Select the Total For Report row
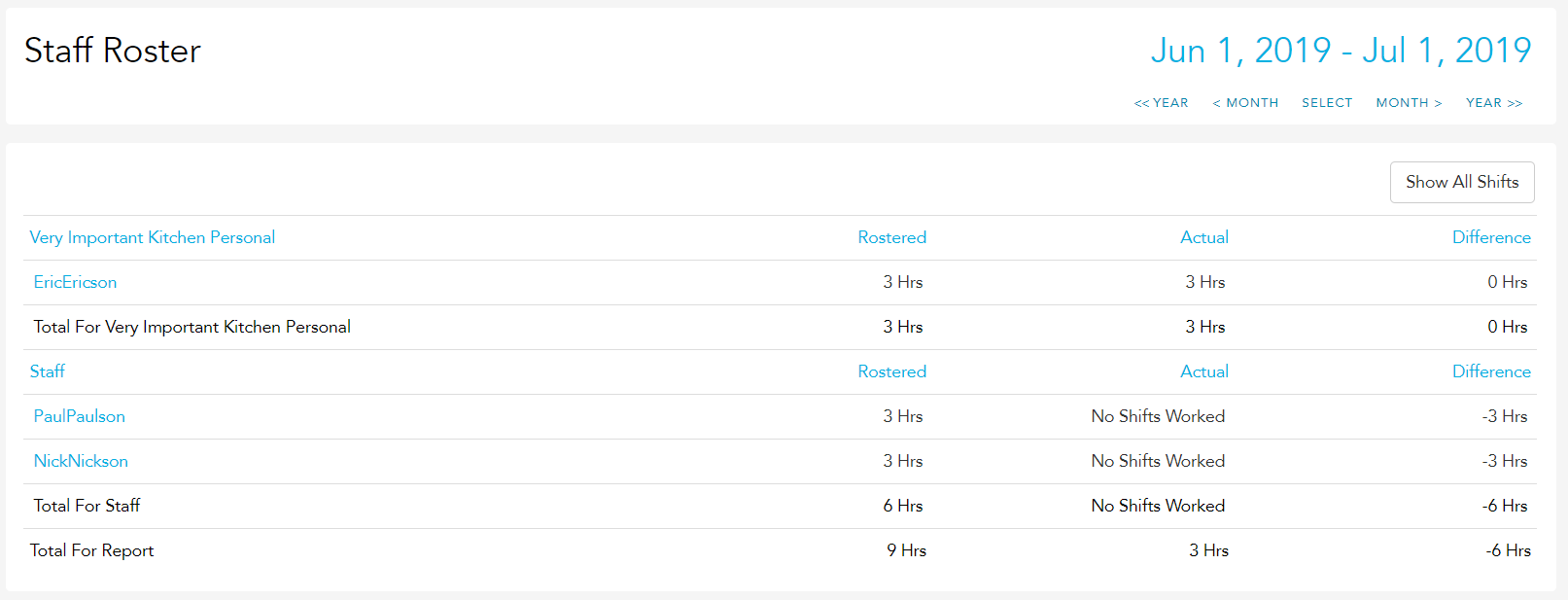This screenshot has height=600, width=1568. coord(780,550)
